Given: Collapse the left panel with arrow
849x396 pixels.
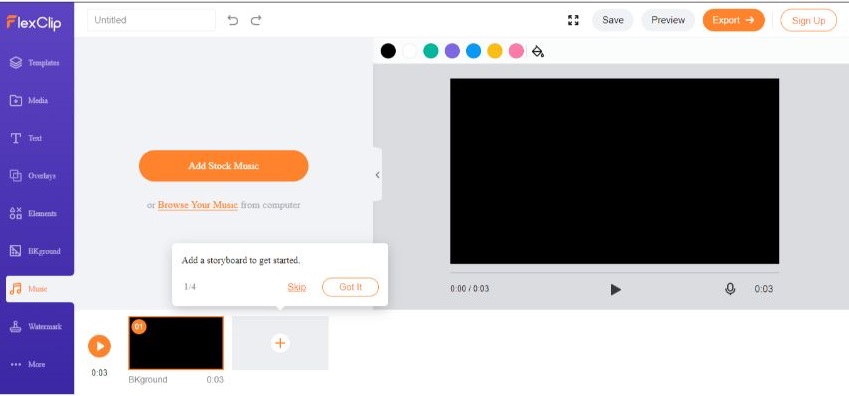Looking at the screenshot, I should 377,174.
